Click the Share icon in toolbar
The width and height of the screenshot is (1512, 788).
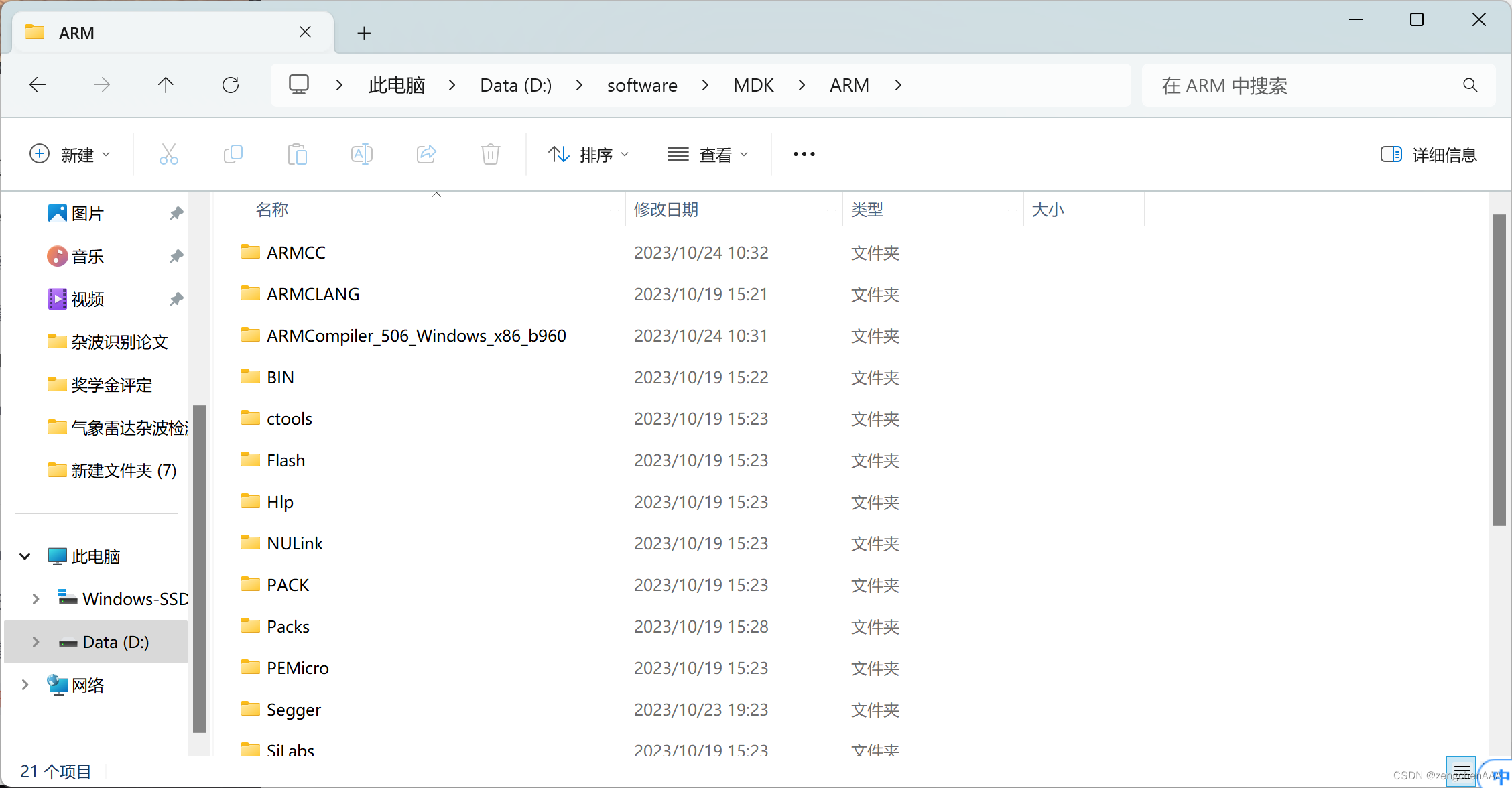pos(426,155)
